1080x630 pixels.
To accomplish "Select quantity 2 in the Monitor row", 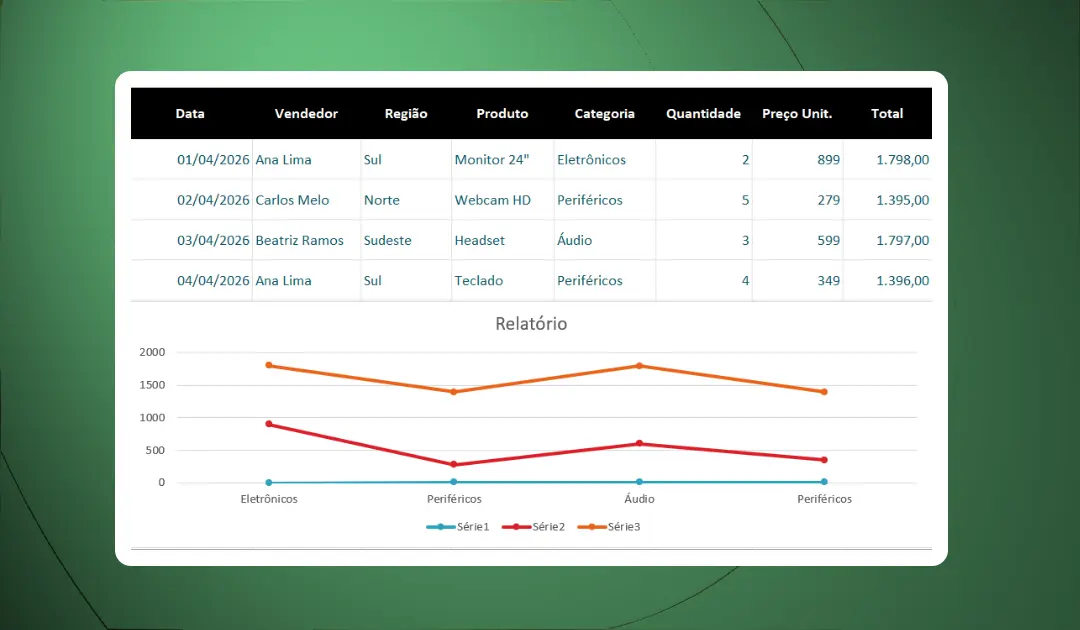I will click(745, 160).
